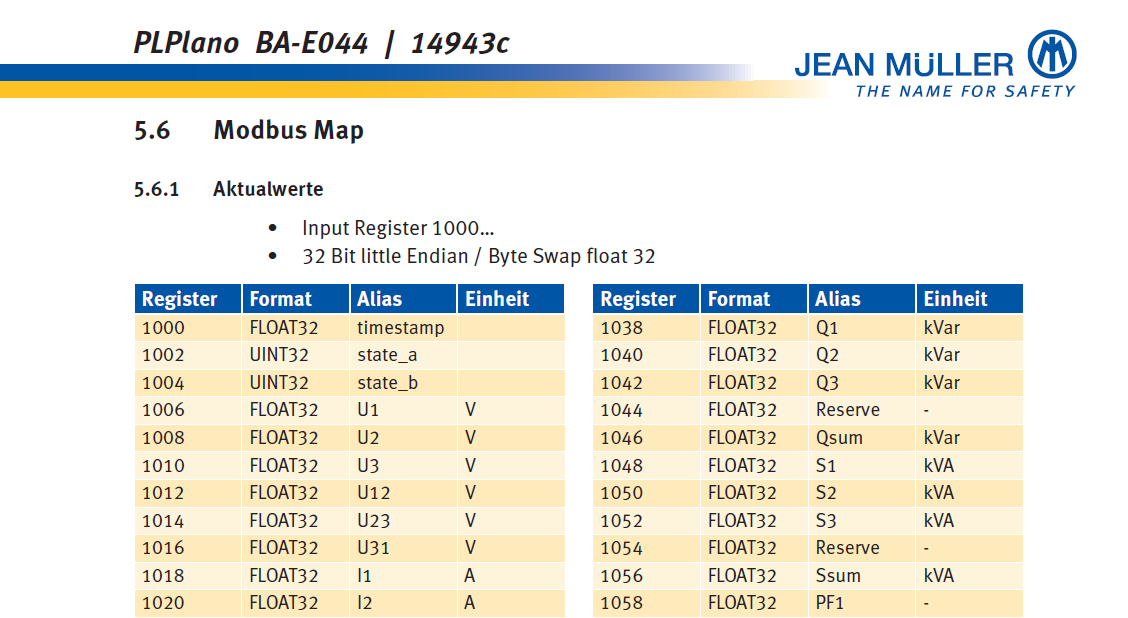Click the Alias header in left table

coord(380,299)
